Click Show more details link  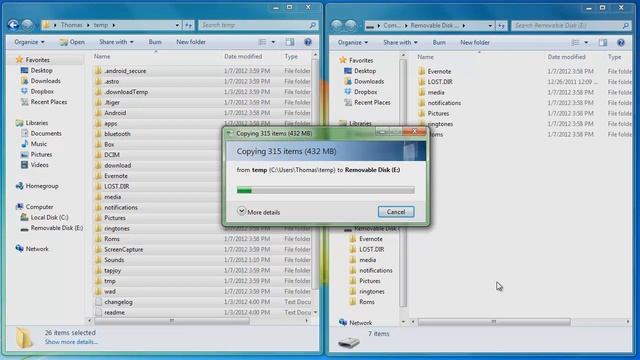point(71,342)
